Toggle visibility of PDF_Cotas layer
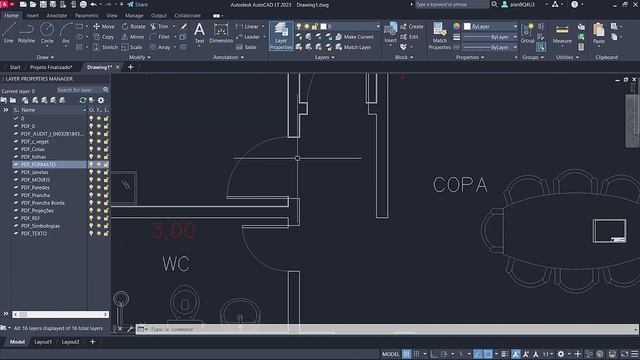 (91, 149)
